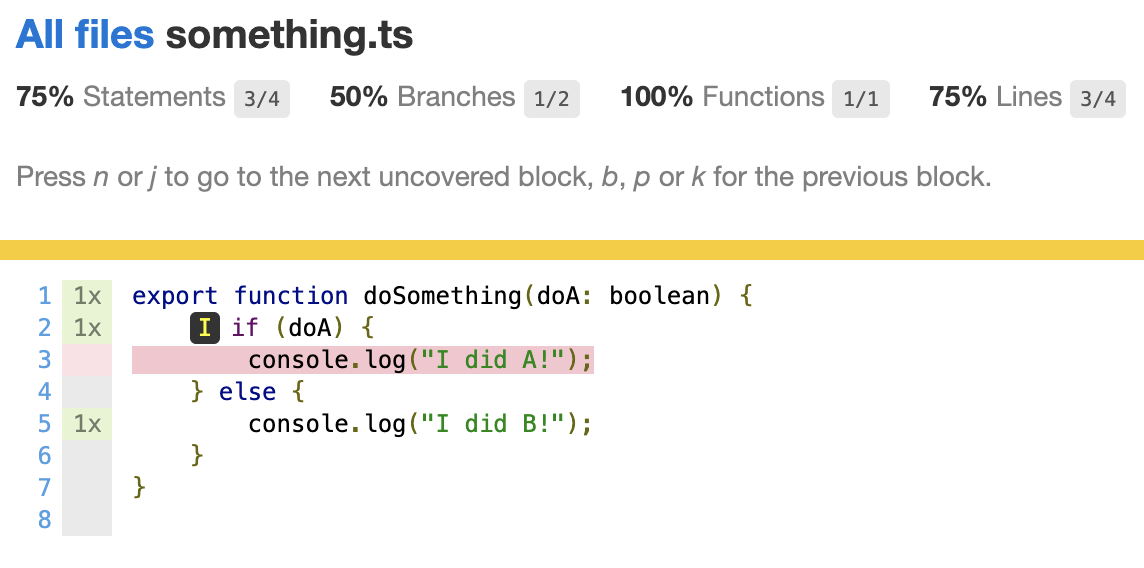
Task: Click line number 8
Action: point(45,520)
